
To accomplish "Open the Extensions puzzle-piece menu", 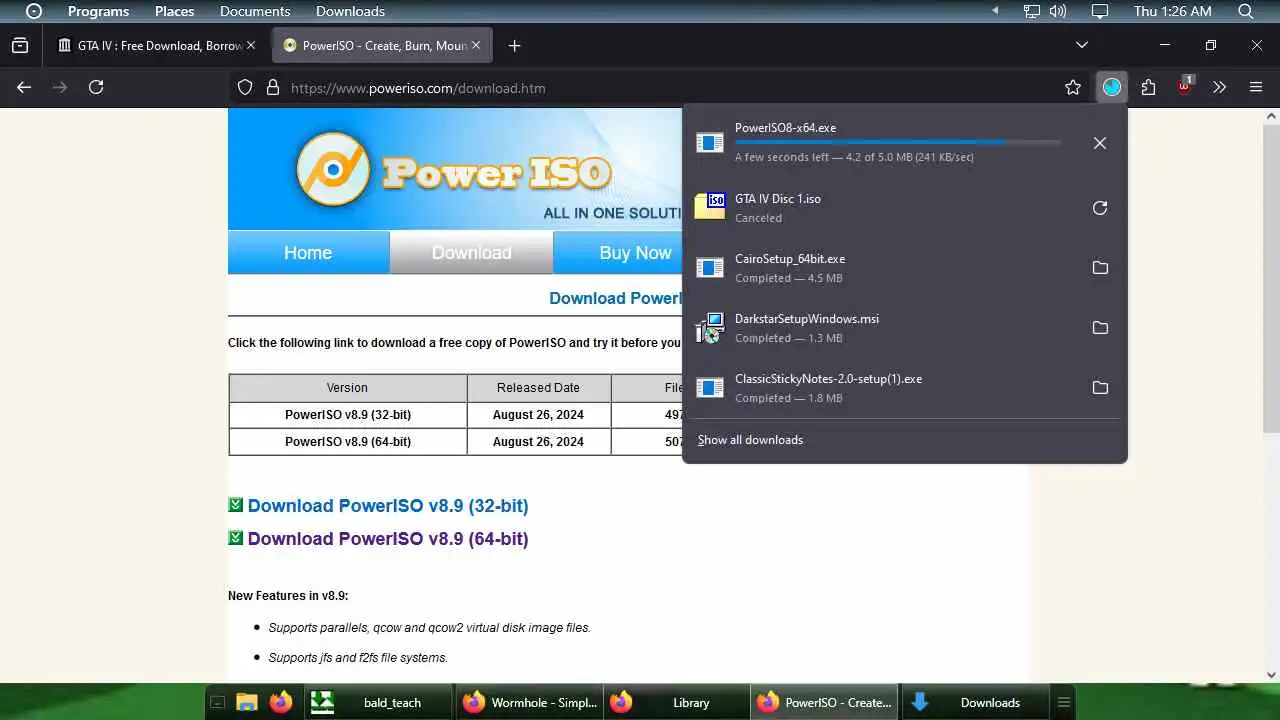I will coord(1148,87).
